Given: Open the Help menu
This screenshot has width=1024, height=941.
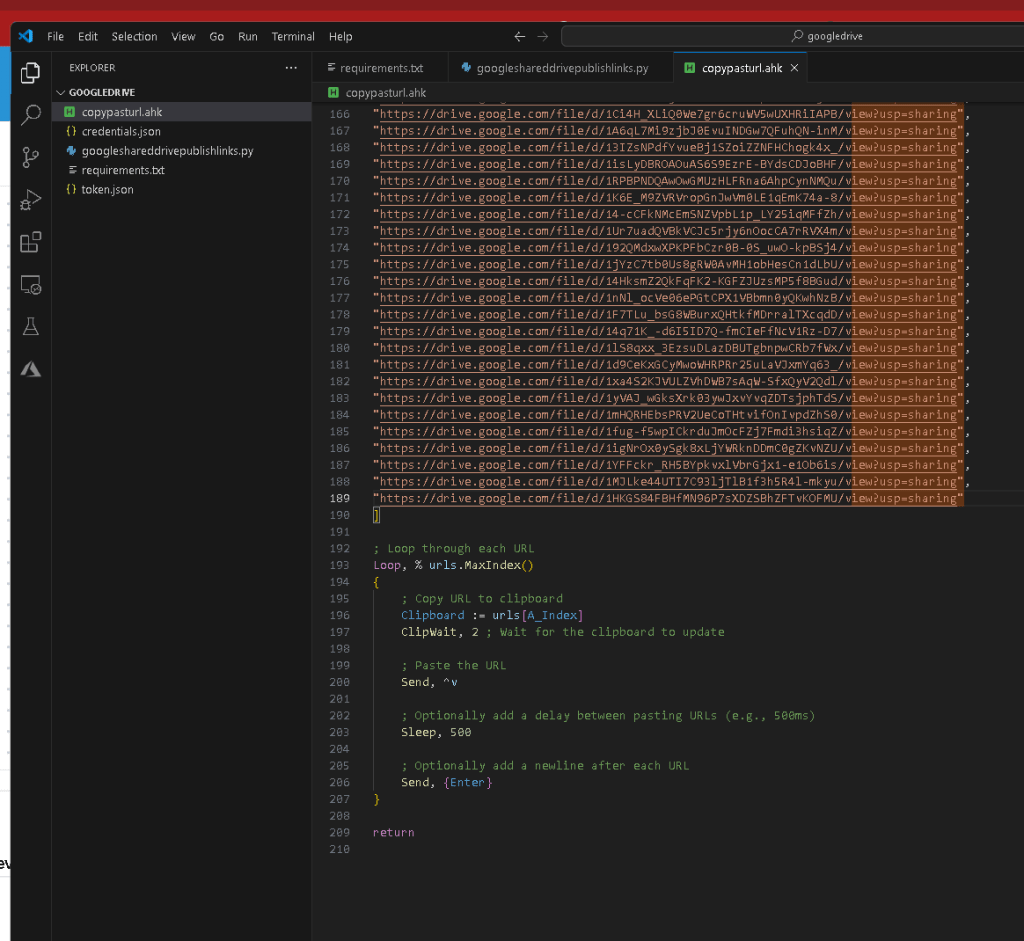Looking at the screenshot, I should pyautogui.click(x=340, y=37).
